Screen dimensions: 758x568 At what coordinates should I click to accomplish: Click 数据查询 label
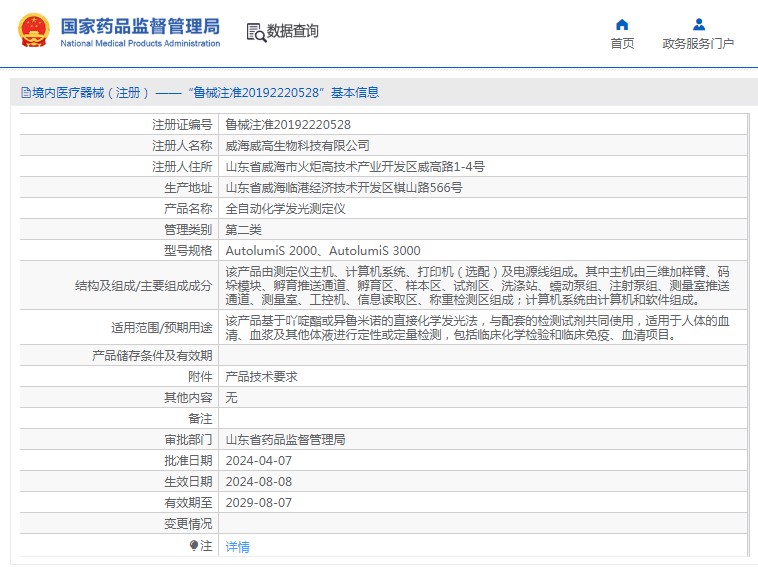coord(292,31)
